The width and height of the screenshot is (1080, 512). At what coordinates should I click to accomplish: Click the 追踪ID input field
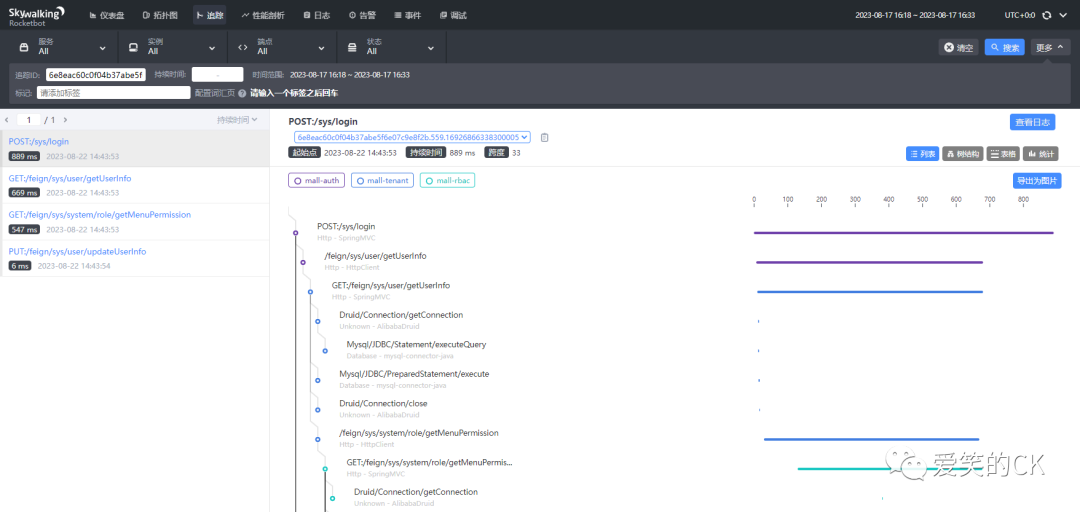[x=96, y=75]
